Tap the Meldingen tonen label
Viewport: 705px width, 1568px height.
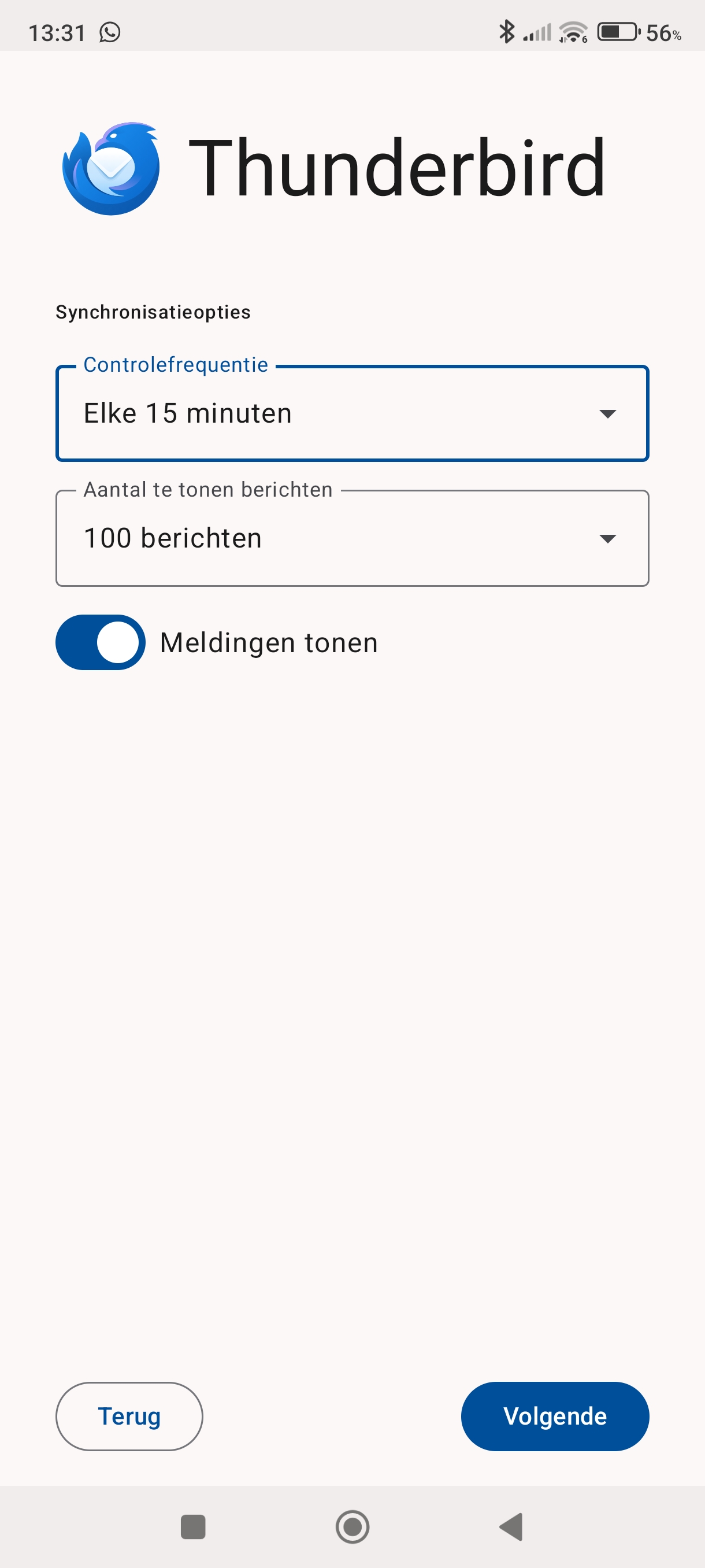click(269, 643)
